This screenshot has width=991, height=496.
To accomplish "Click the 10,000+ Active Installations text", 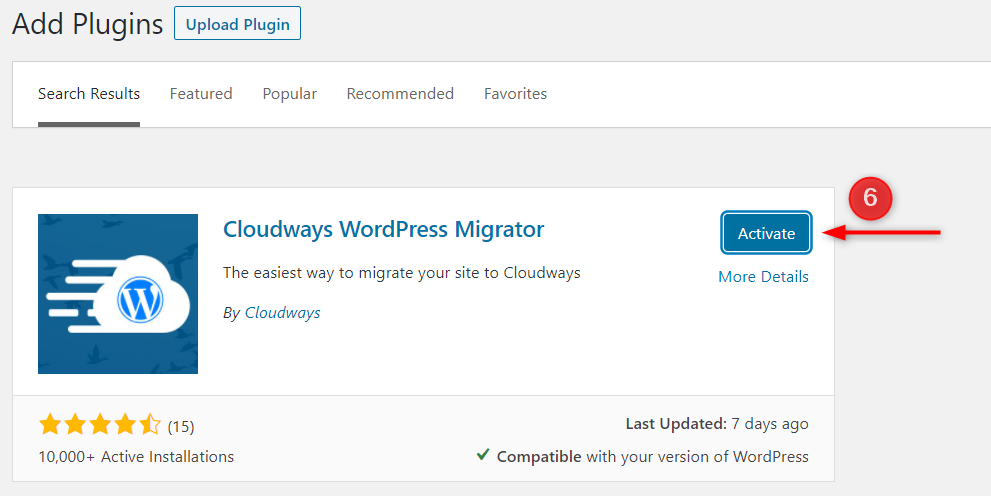I will [136, 457].
